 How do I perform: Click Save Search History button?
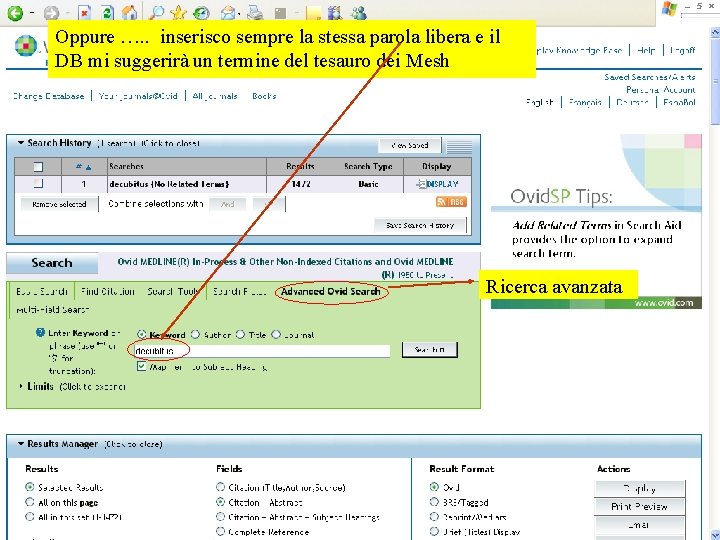coord(420,225)
